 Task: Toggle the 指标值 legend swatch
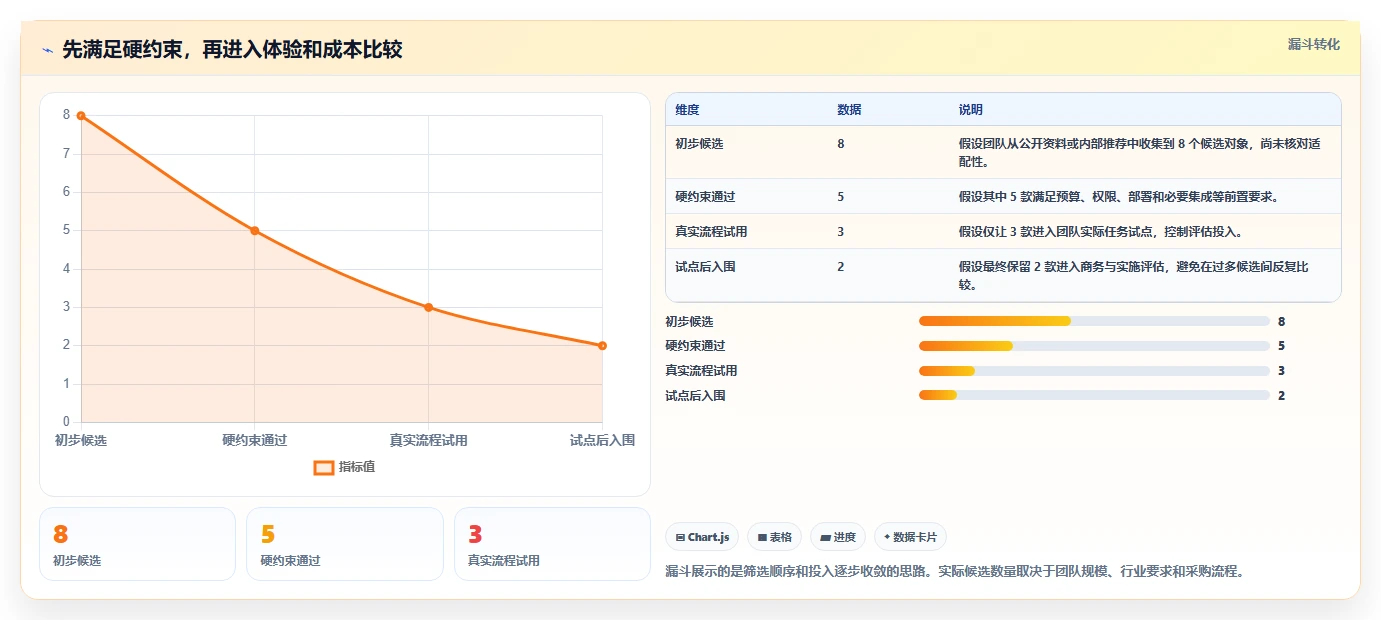324,467
